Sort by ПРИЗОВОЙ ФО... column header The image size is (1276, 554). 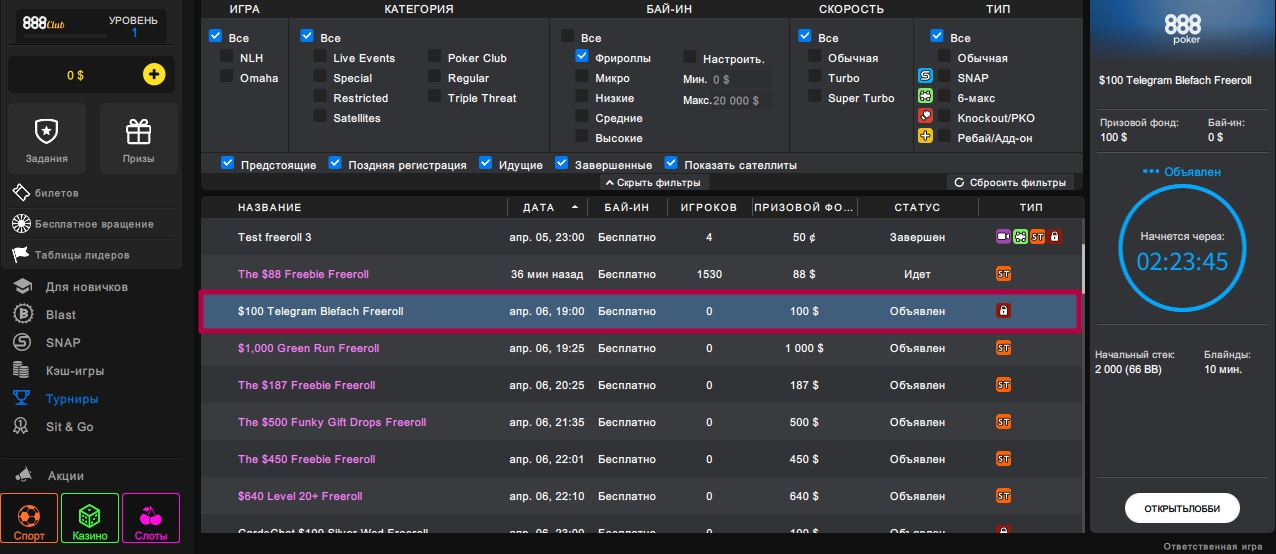pyautogui.click(x=805, y=208)
